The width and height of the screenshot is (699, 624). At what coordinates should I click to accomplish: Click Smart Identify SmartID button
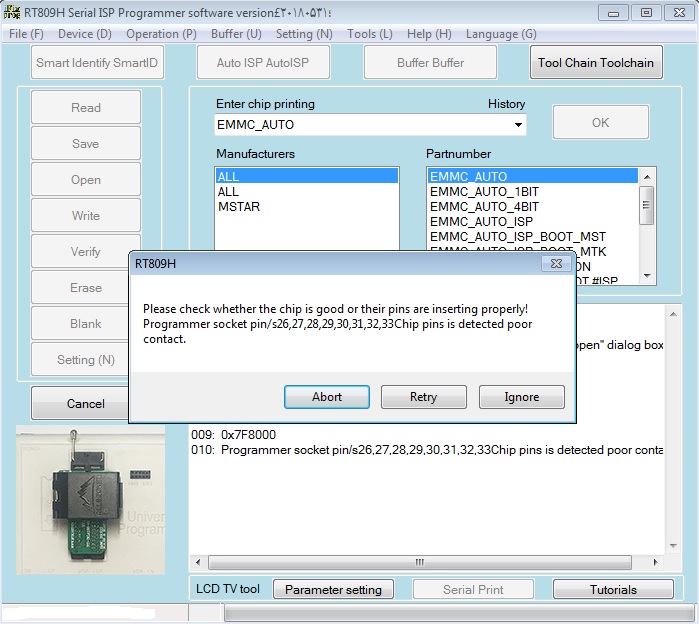97,62
